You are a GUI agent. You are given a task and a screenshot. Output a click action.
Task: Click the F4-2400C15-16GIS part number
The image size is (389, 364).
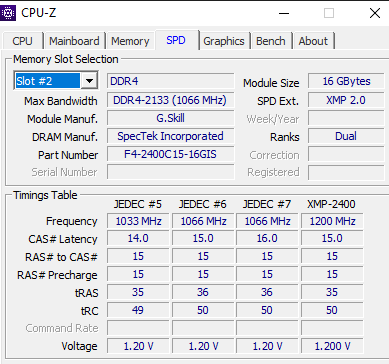pos(171,154)
